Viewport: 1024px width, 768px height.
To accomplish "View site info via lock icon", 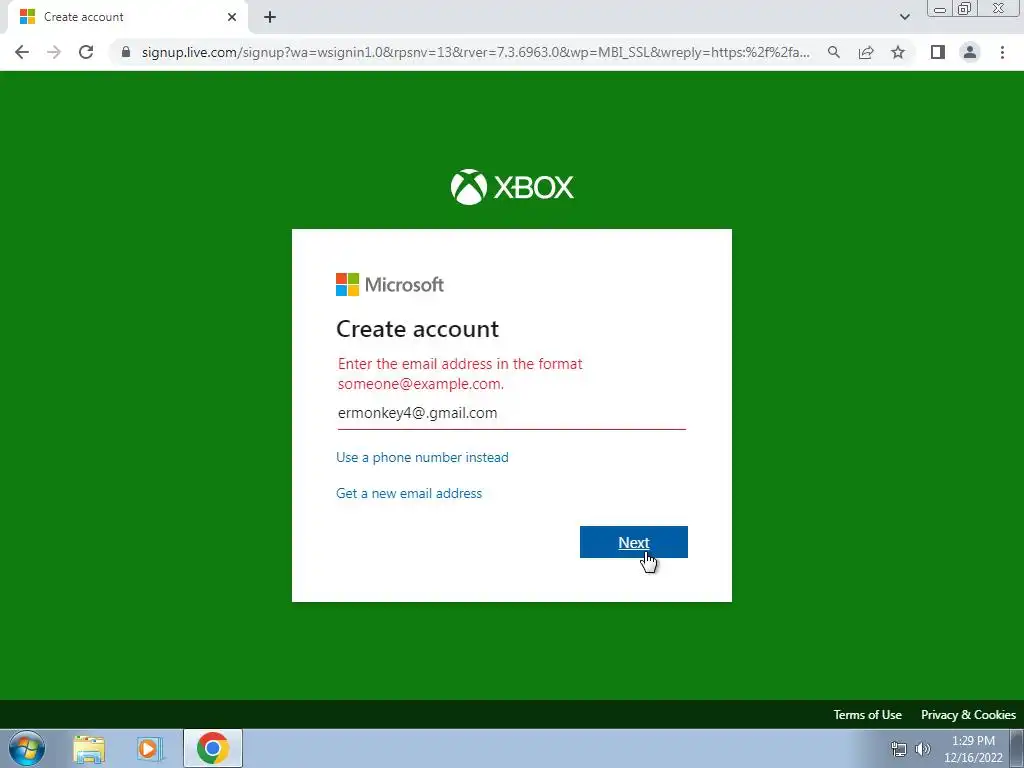I will (126, 52).
